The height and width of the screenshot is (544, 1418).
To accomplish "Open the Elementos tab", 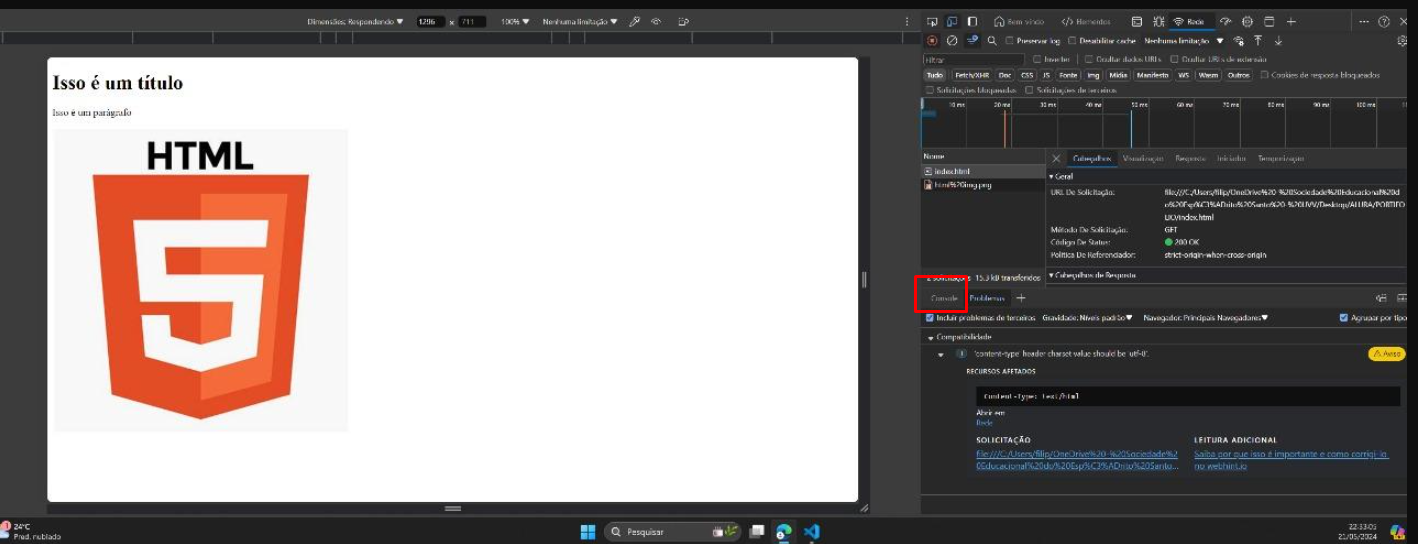I will click(x=1086, y=21).
